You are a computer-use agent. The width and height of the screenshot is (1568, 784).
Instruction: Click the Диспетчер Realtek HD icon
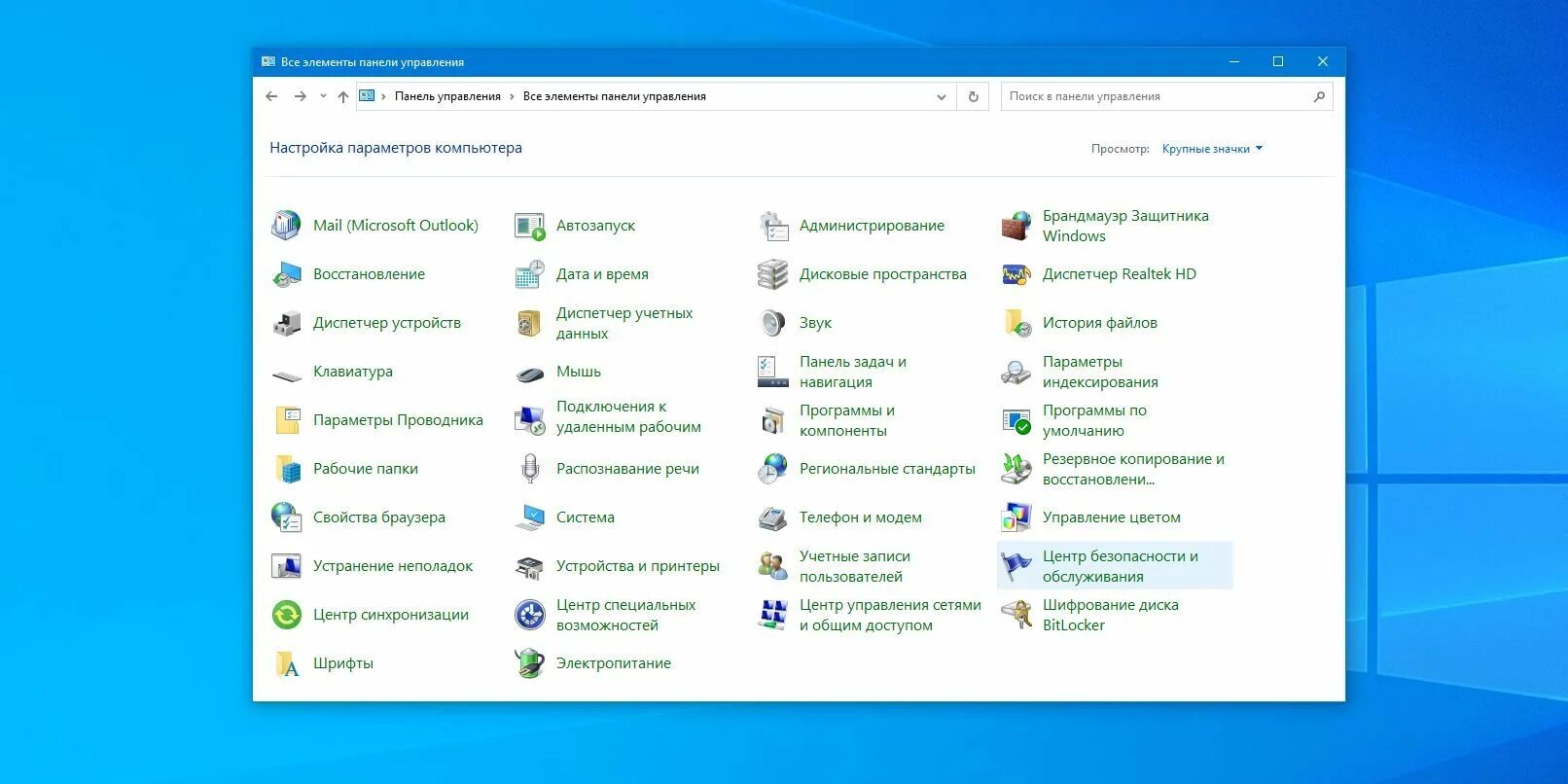coord(1016,274)
